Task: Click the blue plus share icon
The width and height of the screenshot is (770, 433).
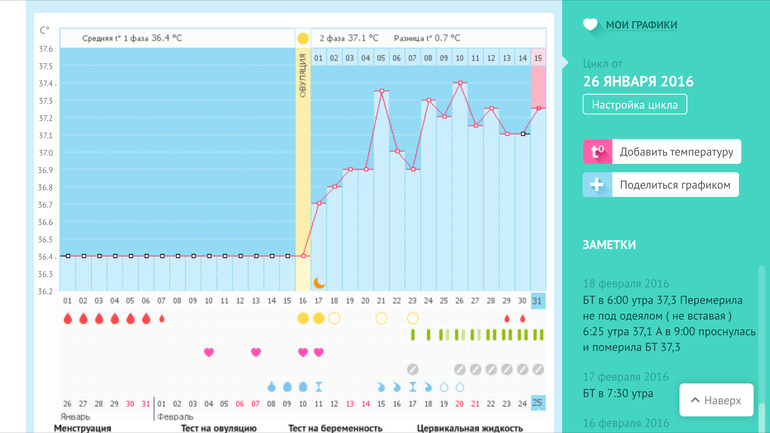Action: coord(597,185)
